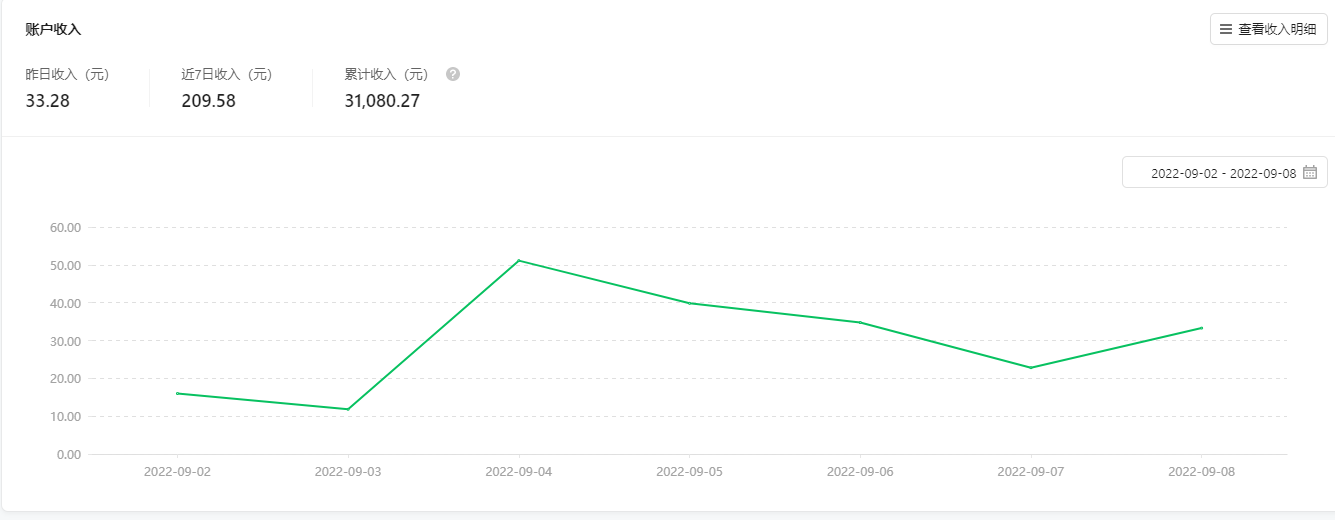The image size is (1335, 520).
Task: Click the 累计收入（元）label text
Action: [386, 74]
